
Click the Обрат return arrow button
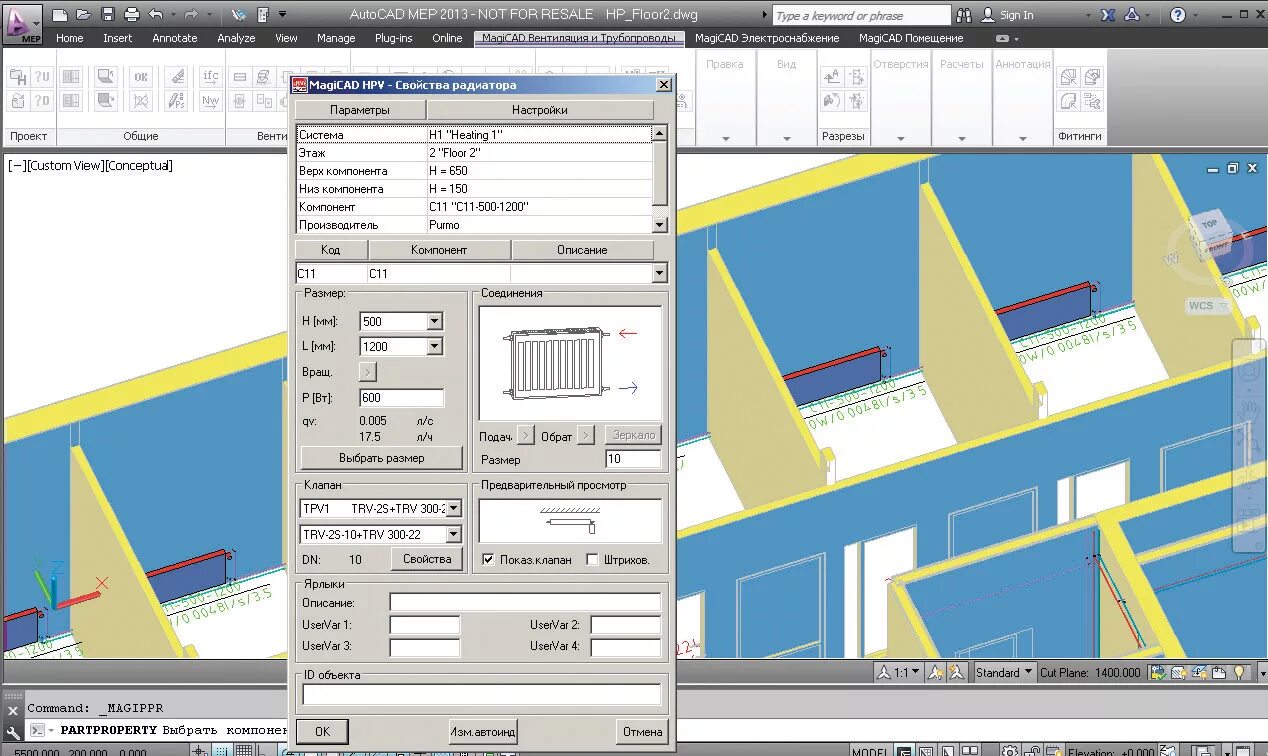586,435
